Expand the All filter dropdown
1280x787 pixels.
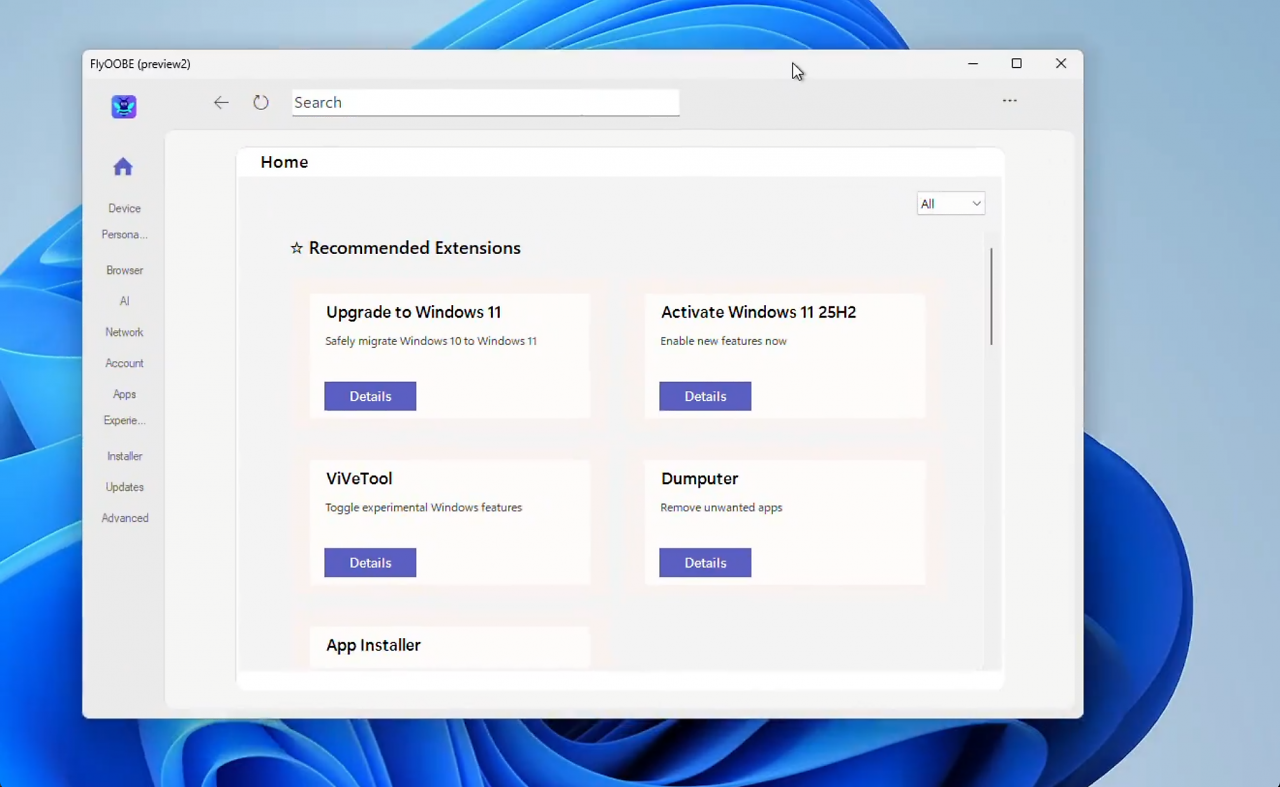click(951, 204)
